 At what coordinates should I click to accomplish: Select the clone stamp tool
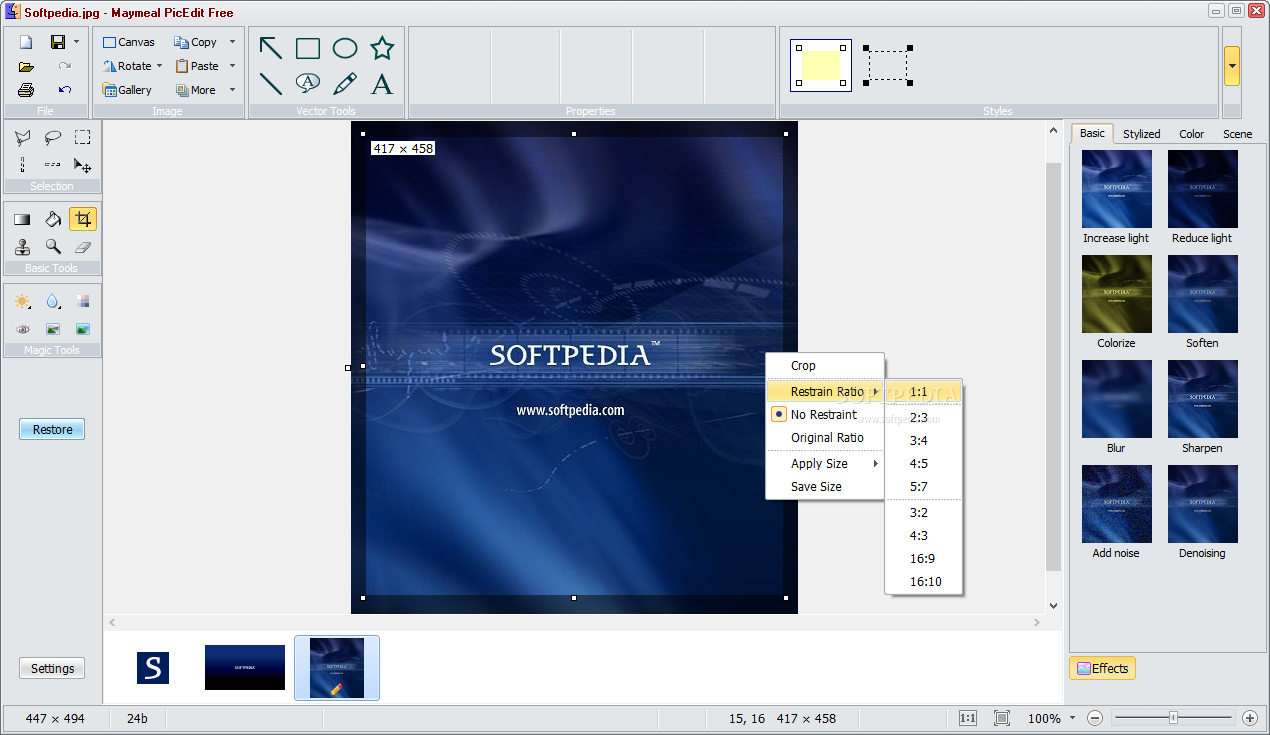click(x=23, y=247)
